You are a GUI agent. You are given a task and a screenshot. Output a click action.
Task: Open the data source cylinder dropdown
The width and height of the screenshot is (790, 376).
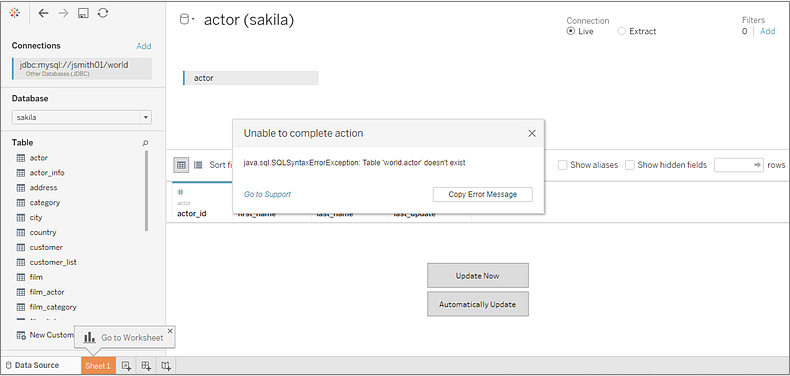[x=187, y=20]
